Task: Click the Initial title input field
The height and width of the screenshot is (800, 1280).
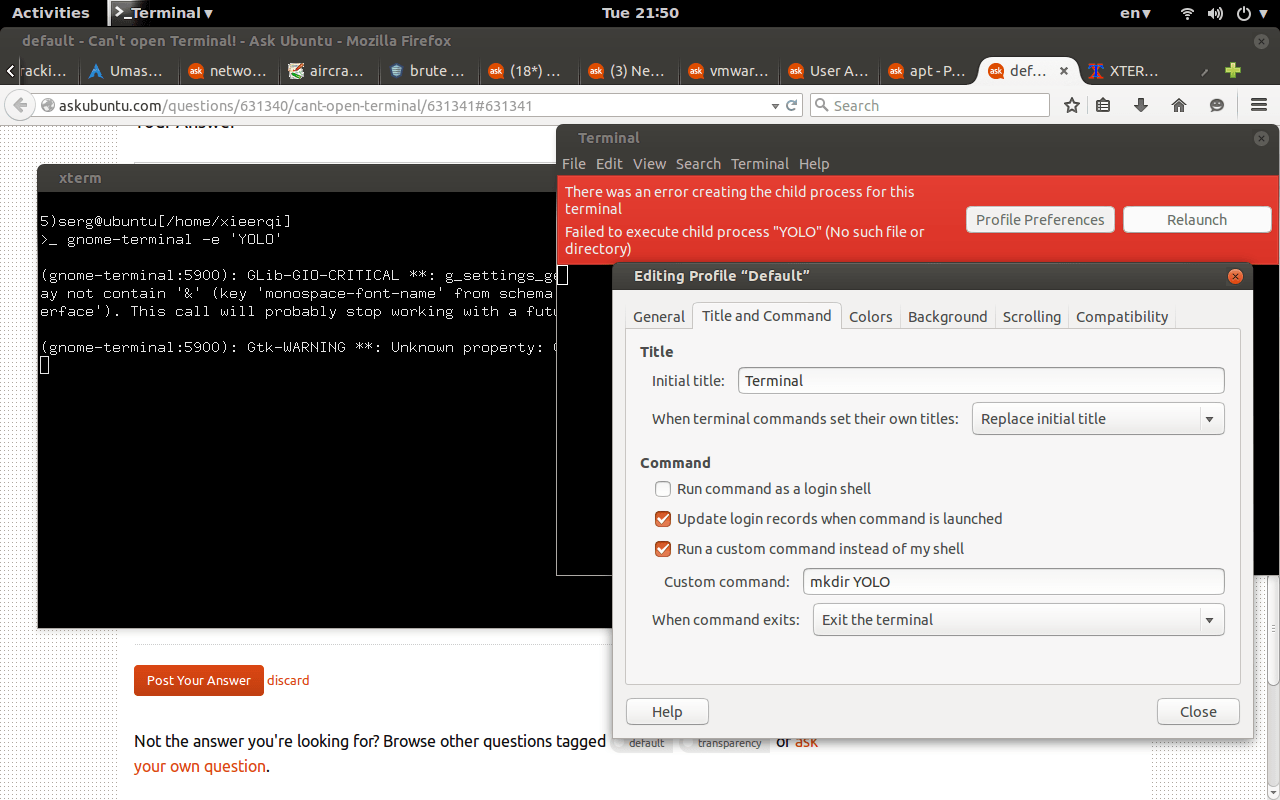Action: [981, 380]
